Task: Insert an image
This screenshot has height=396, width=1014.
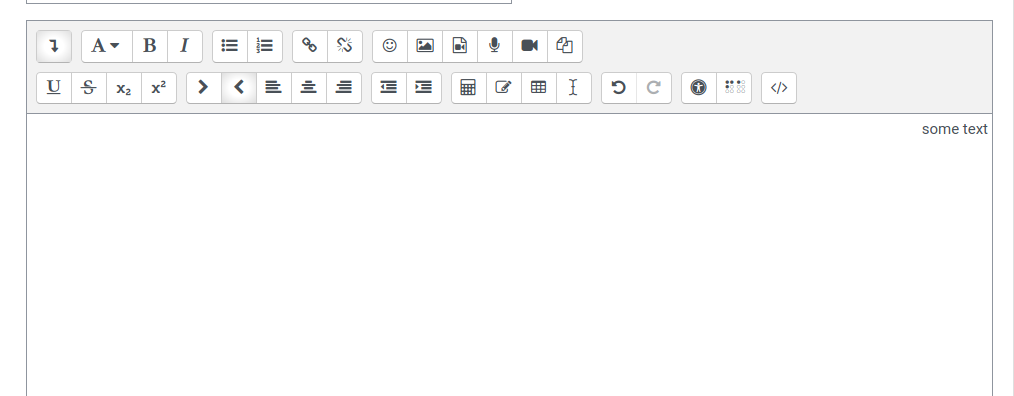Action: coord(425,46)
